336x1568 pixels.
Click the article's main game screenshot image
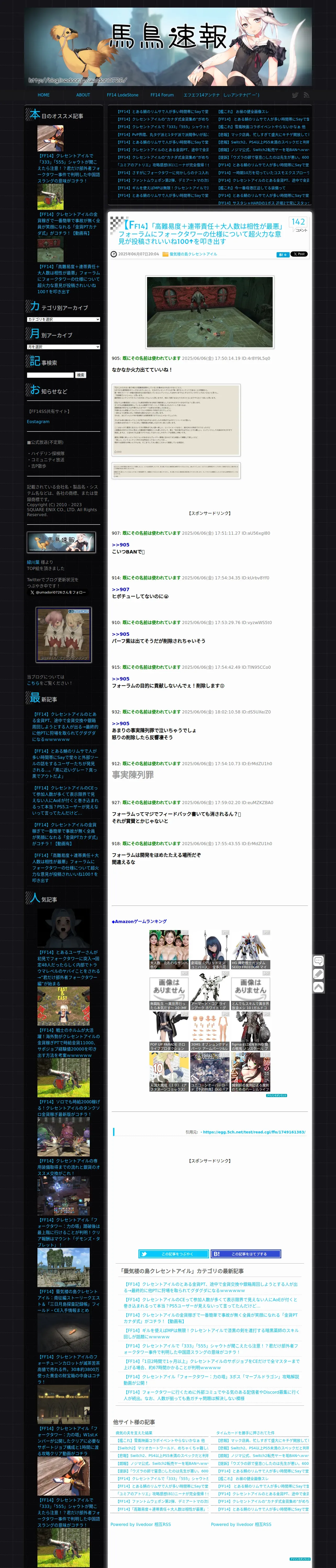pos(210,312)
